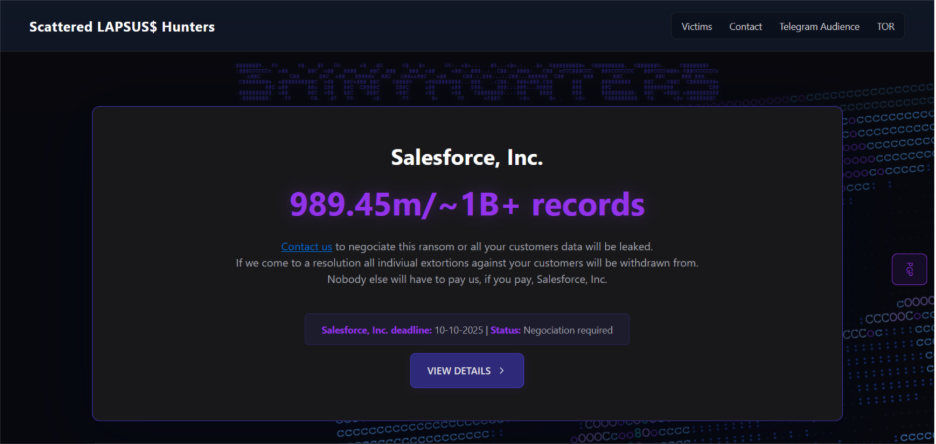Open the Victims nav item
This screenshot has width=936, height=444.
coord(697,27)
